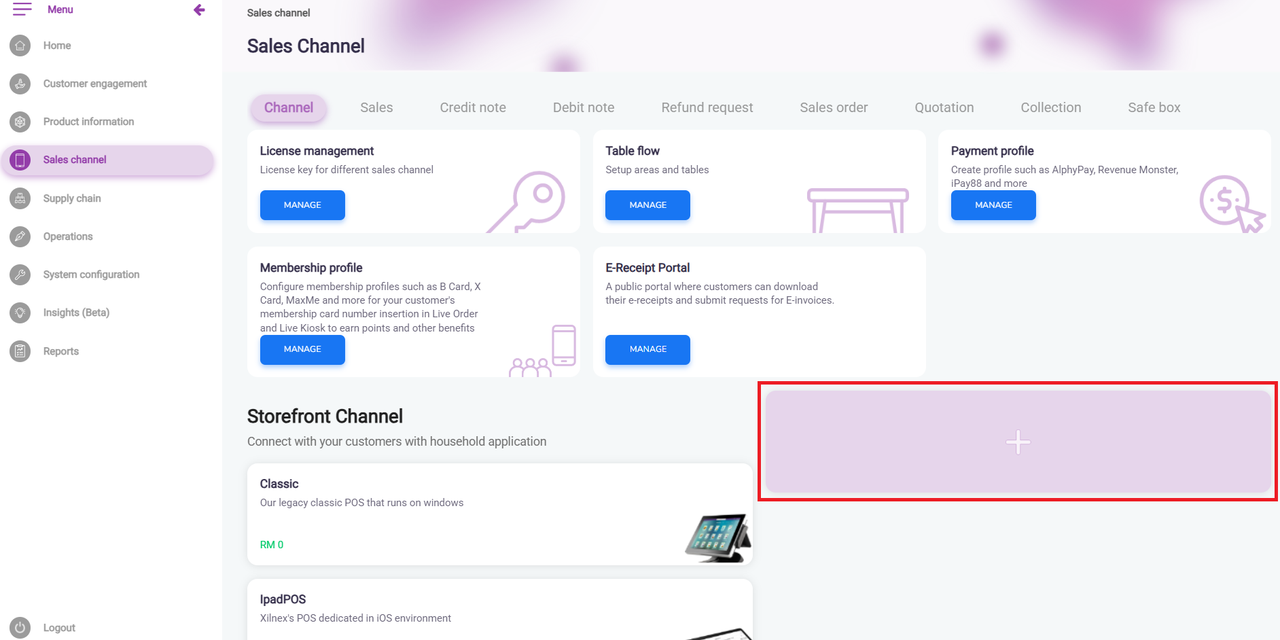Switch to the Refund request tab
The height and width of the screenshot is (640, 1280).
(x=707, y=108)
